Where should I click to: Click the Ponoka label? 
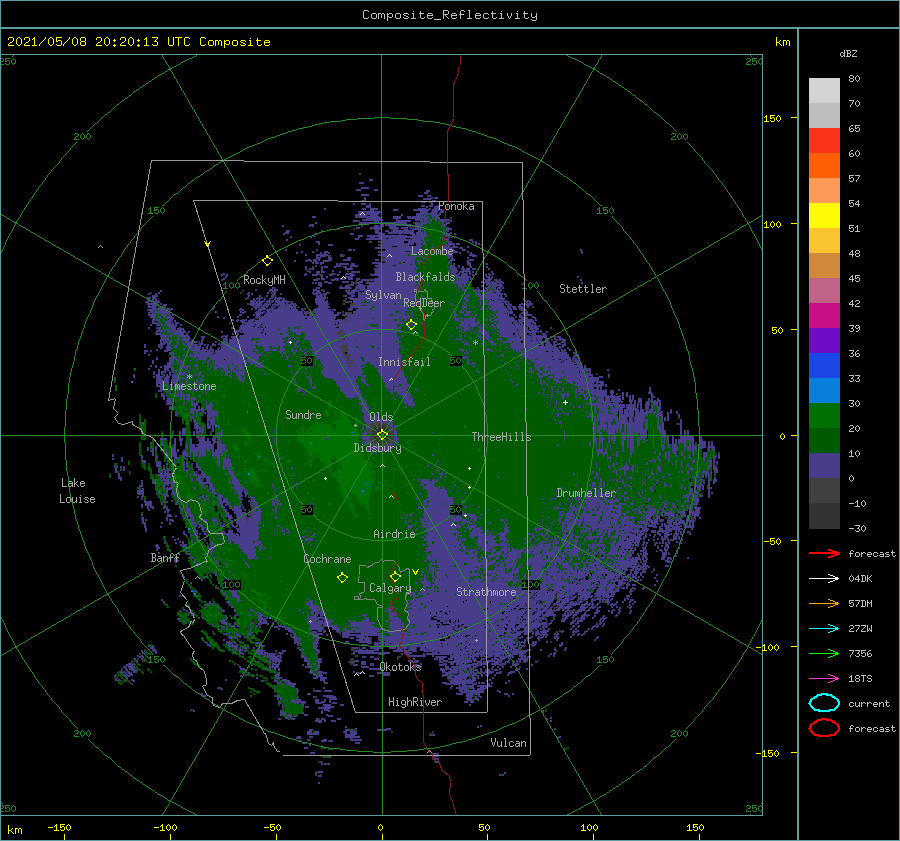tap(456, 206)
